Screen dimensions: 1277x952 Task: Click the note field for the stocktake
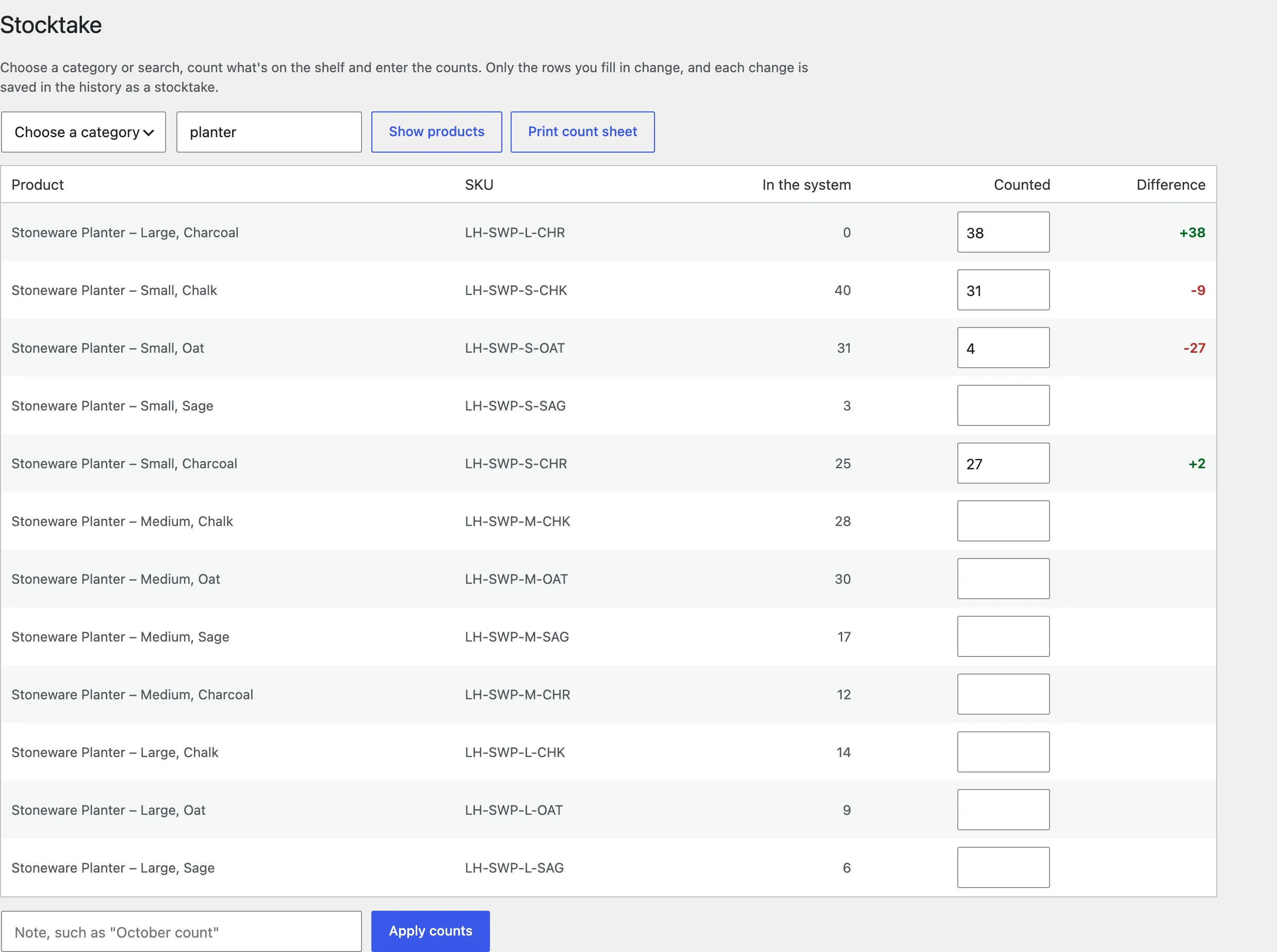point(182,931)
